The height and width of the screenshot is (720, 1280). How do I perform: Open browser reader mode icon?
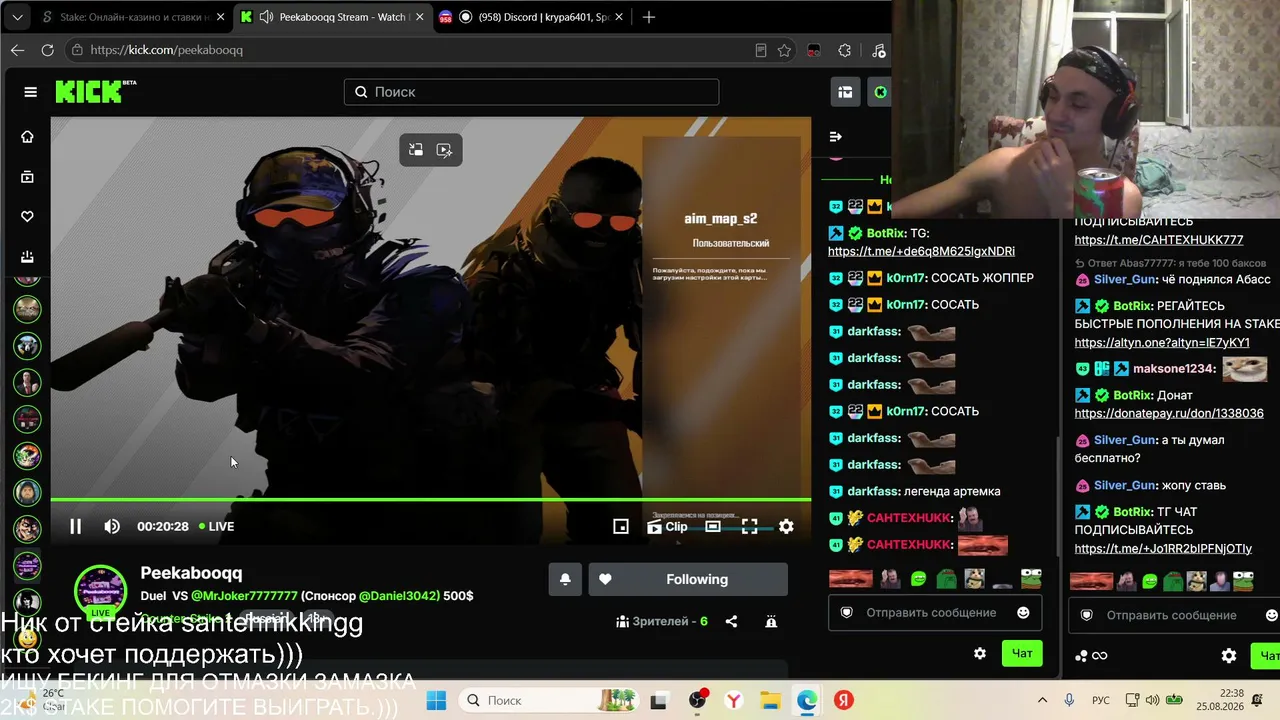(761, 50)
